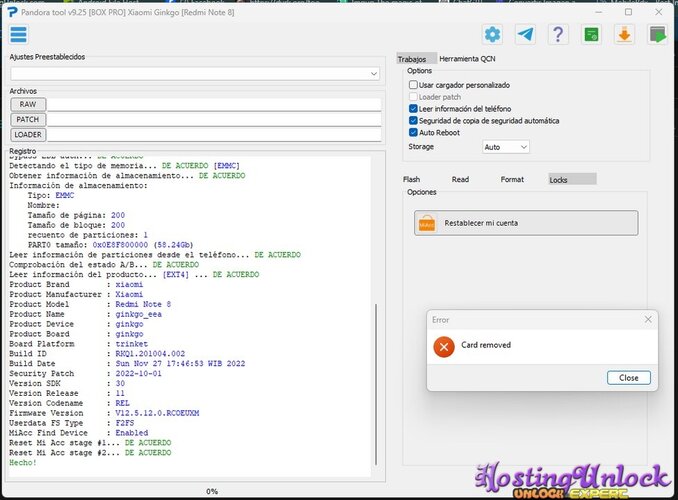
Task: Uncheck Seguridad de copia de seguridad automática
Action: coord(413,121)
